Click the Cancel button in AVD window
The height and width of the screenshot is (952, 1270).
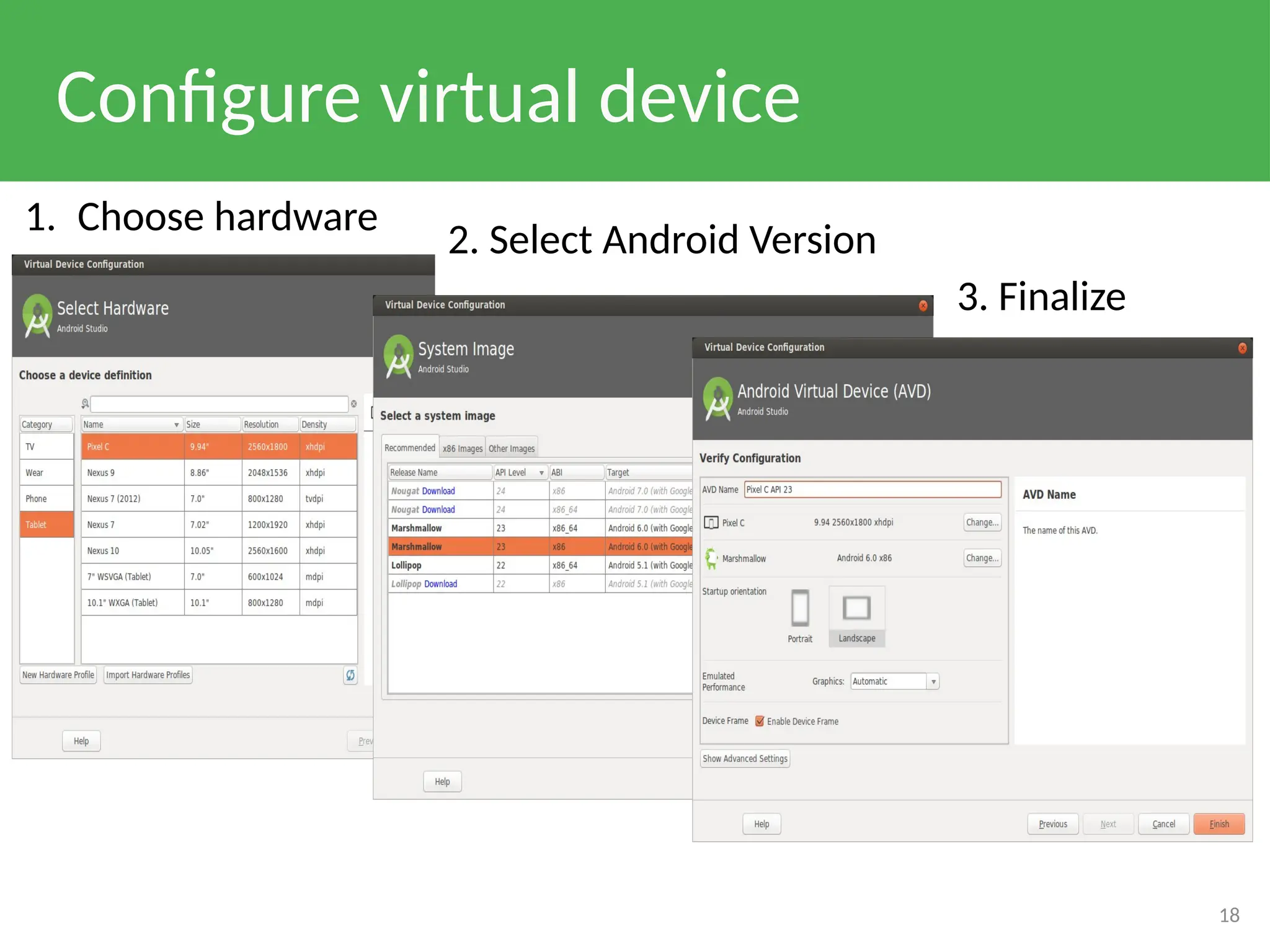click(1164, 824)
